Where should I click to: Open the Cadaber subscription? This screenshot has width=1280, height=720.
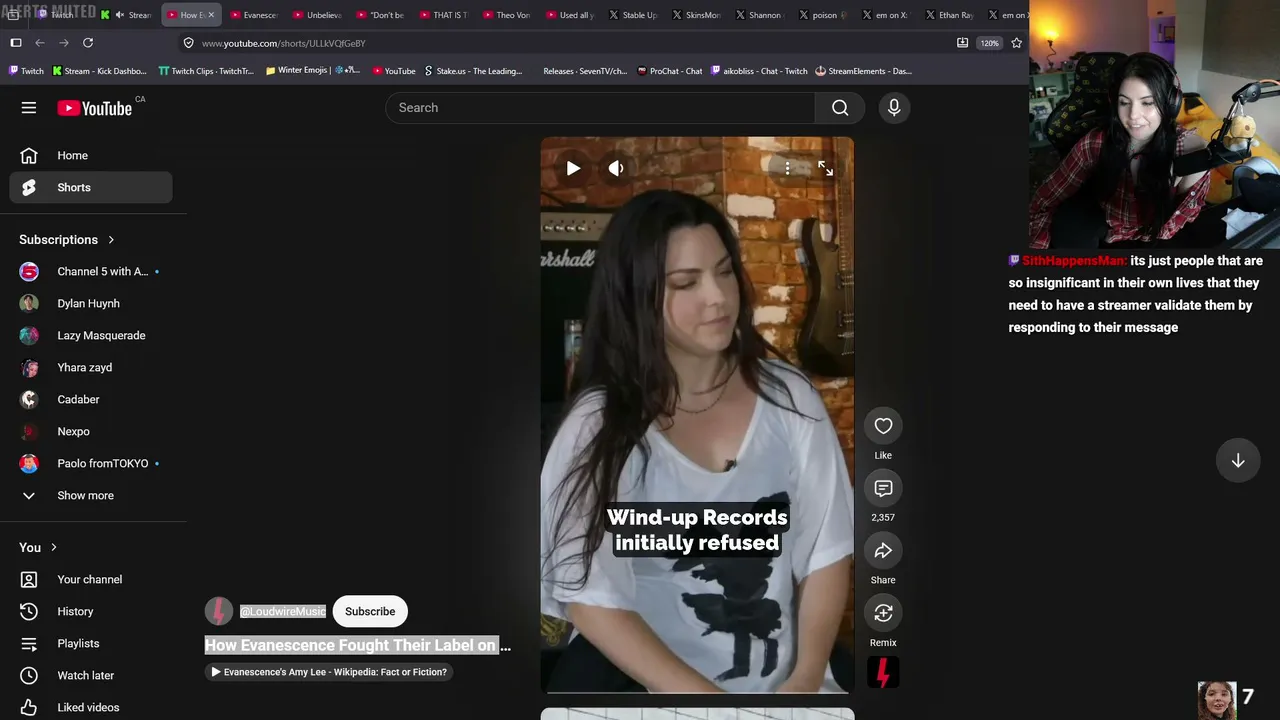pyautogui.click(x=91, y=400)
